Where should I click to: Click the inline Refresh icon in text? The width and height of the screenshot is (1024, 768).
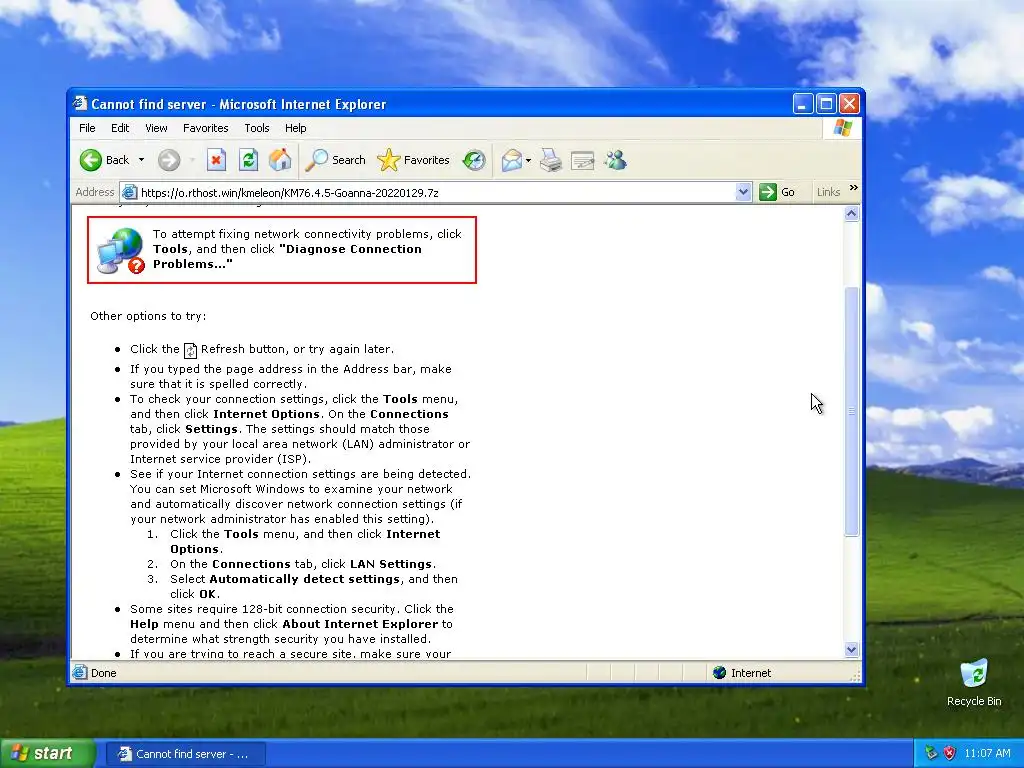click(x=190, y=351)
